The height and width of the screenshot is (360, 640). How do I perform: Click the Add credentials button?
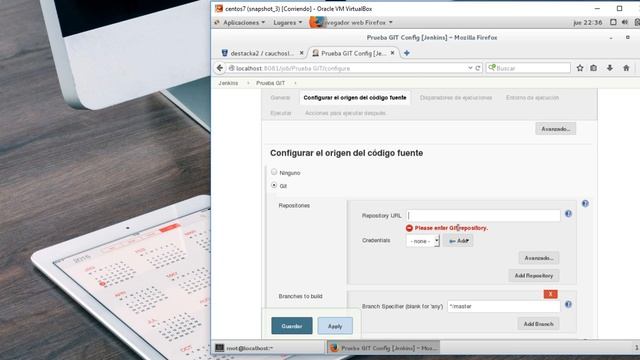pyautogui.click(x=458, y=241)
